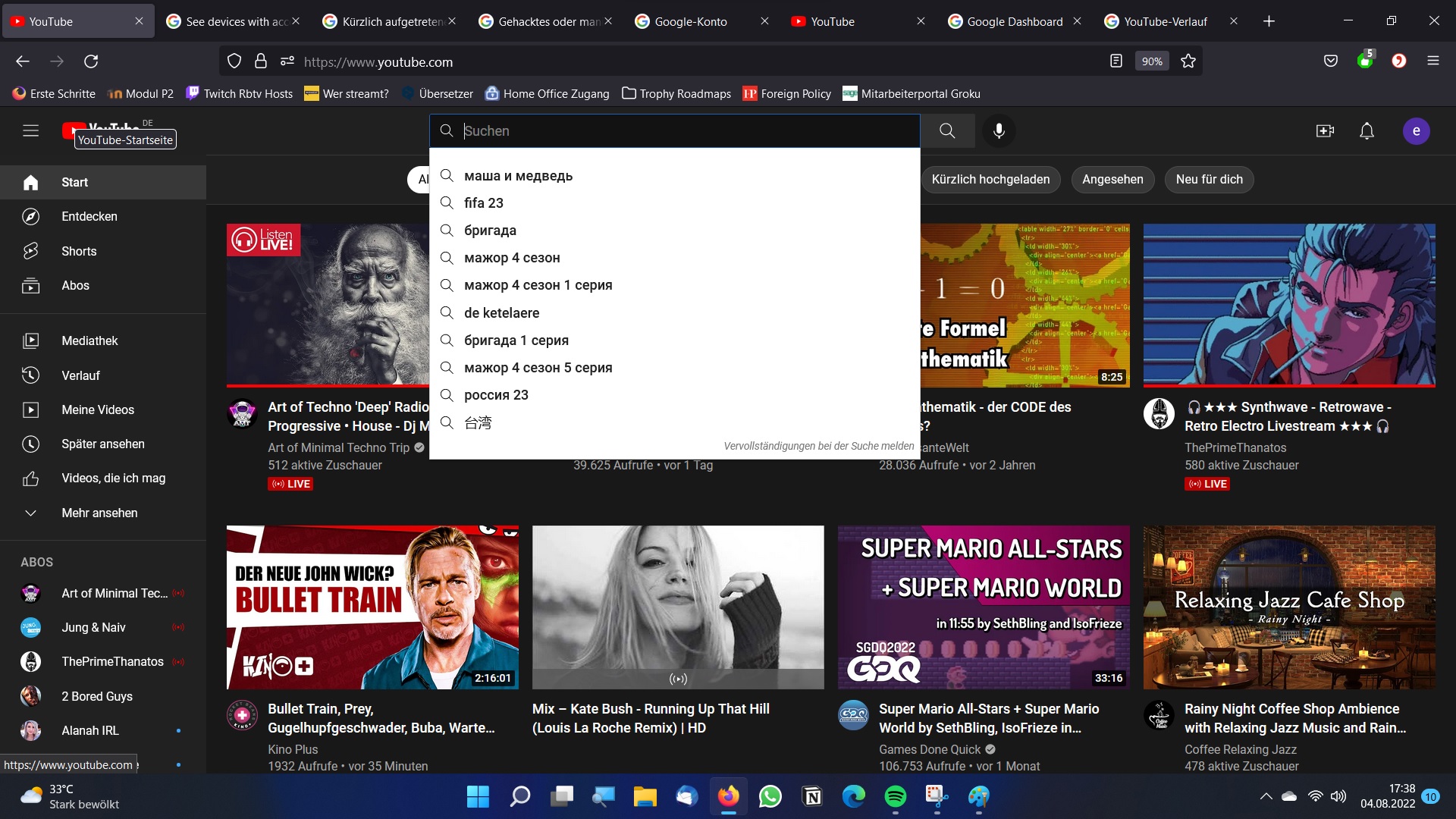This screenshot has height=819, width=1456.
Task: Open the Trophy Roadmaps bookmark folder
Action: (x=676, y=94)
